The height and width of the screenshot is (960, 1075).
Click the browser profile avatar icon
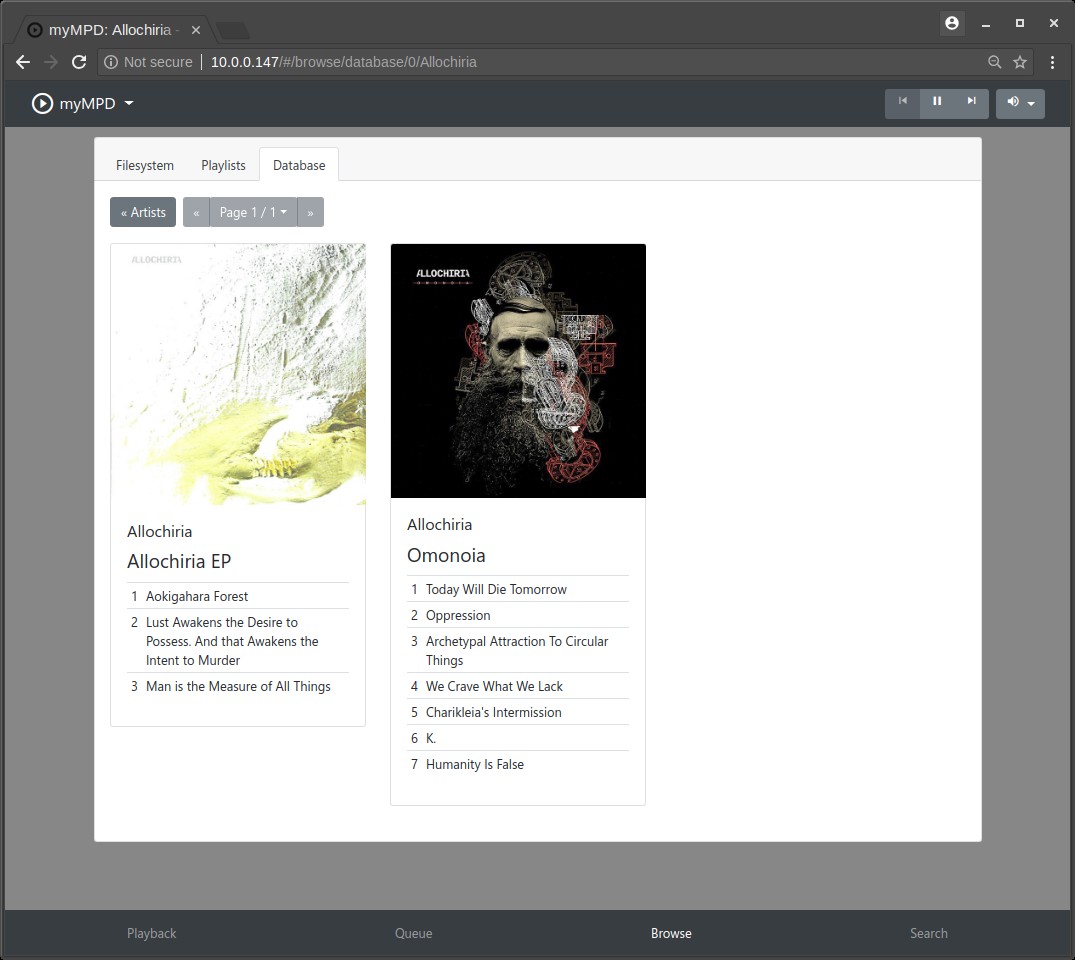[952, 23]
